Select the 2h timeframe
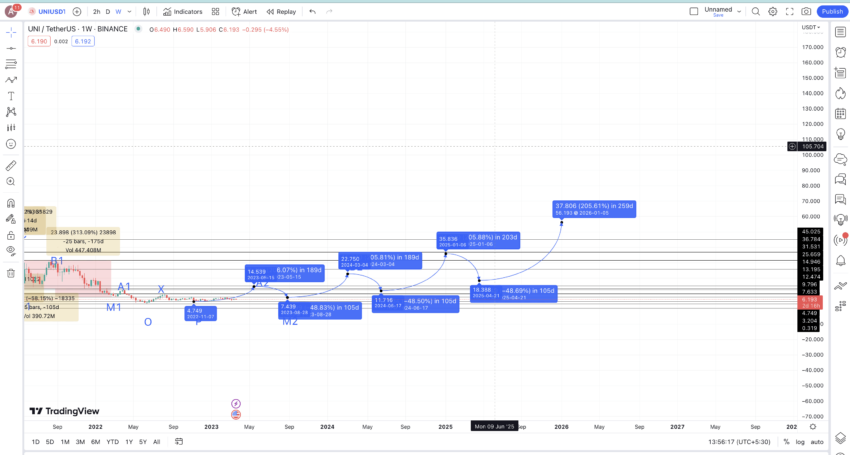Viewport: 850px width, 455px height. [x=96, y=11]
